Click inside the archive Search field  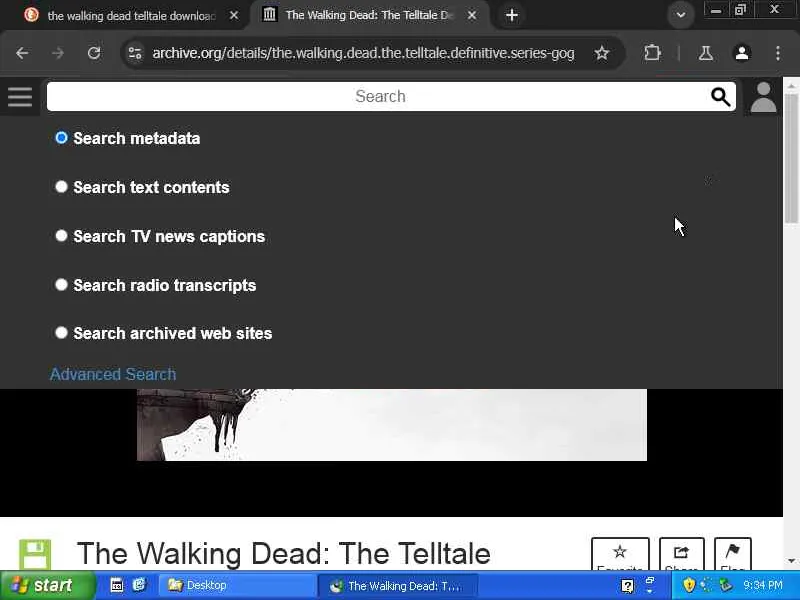378,96
